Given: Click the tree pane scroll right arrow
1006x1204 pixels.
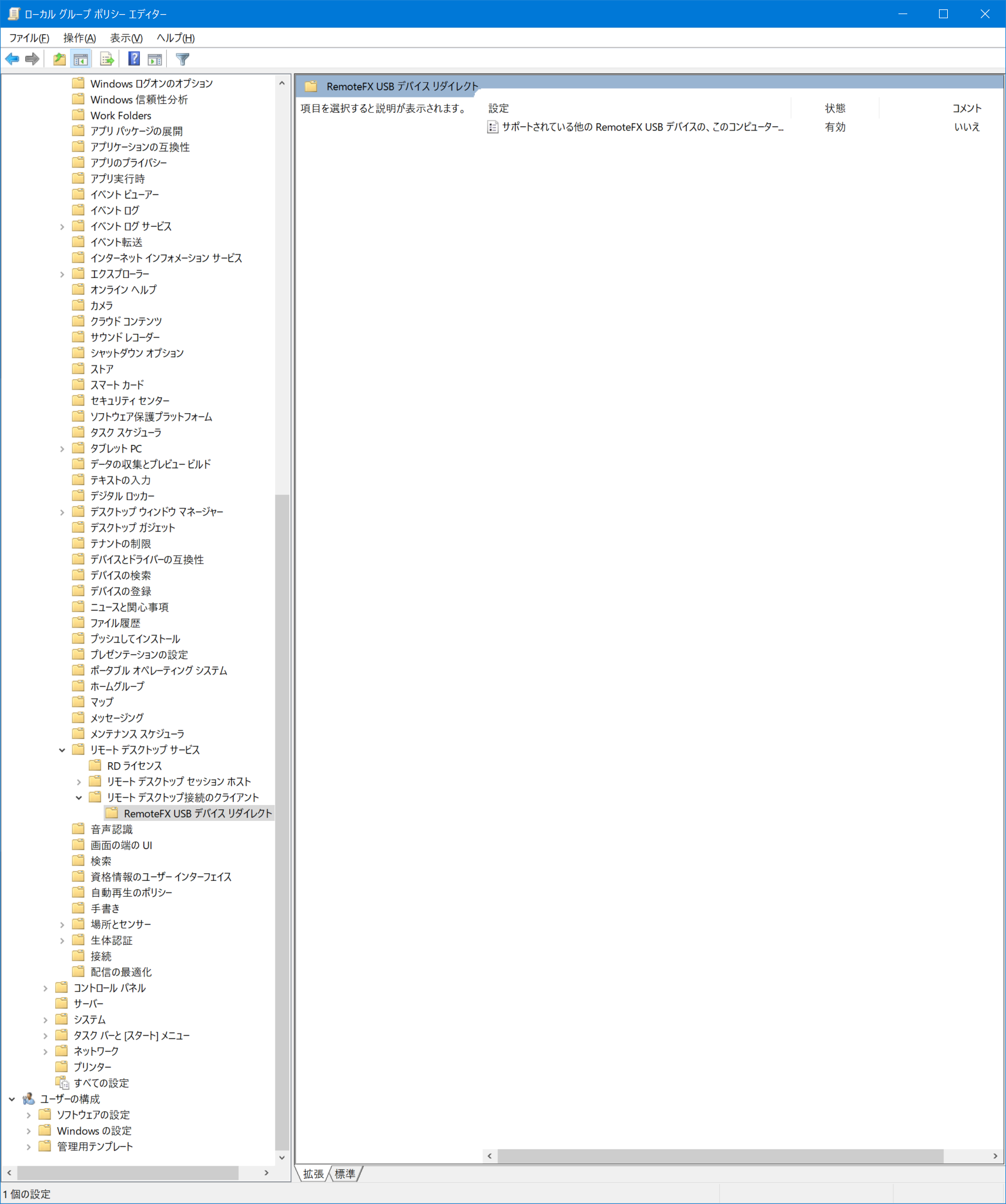Looking at the screenshot, I should (x=266, y=1173).
